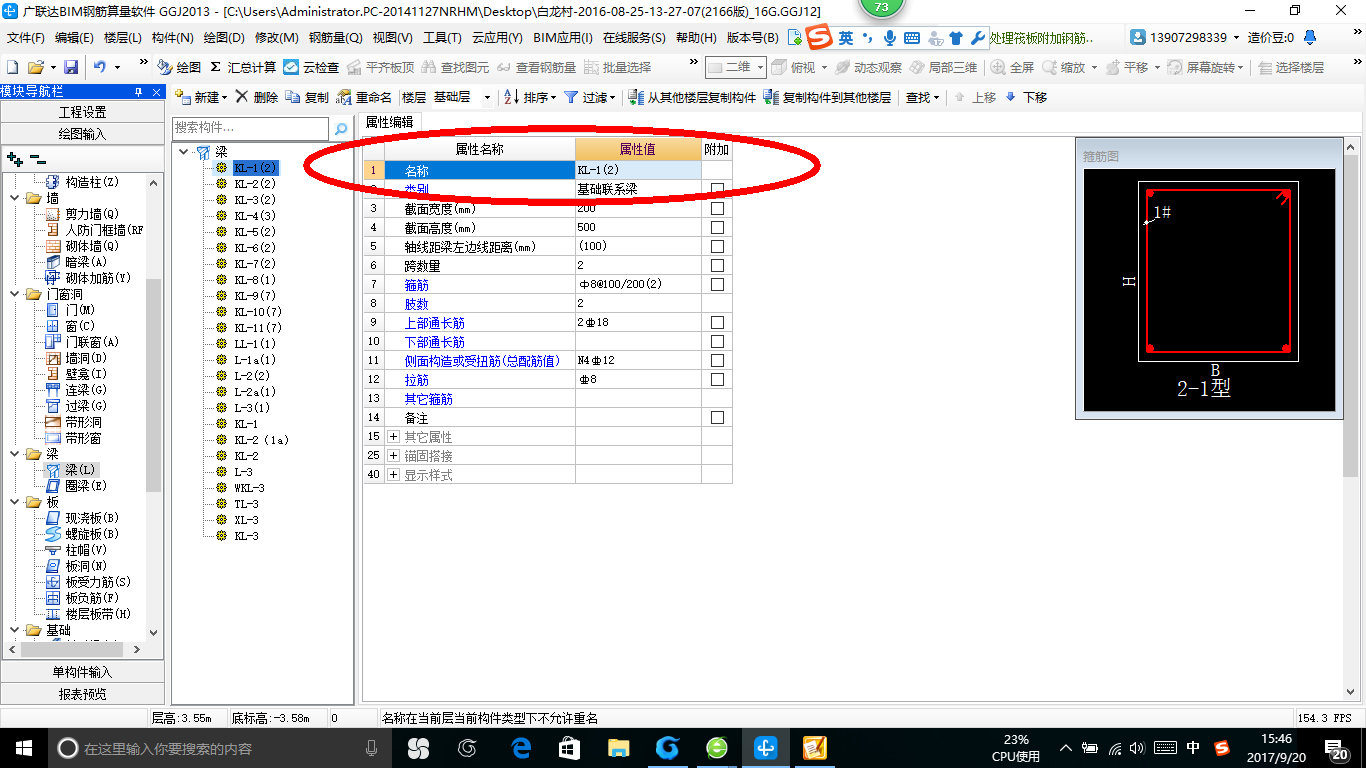Click 从其他楼层复制构件
Screen dimensions: 1366x768
[692, 97]
